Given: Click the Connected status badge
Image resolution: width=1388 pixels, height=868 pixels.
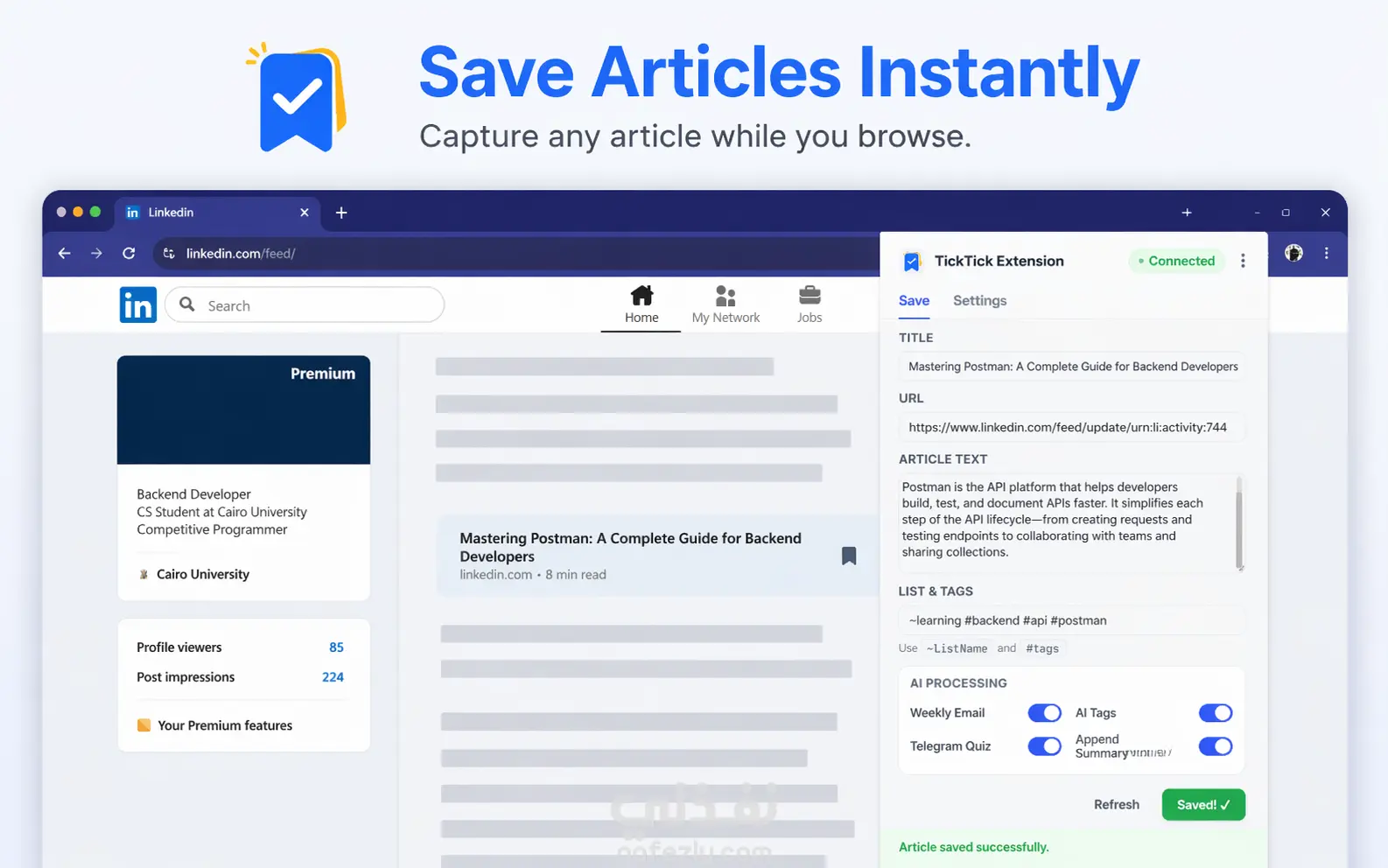Looking at the screenshot, I should [1176, 261].
